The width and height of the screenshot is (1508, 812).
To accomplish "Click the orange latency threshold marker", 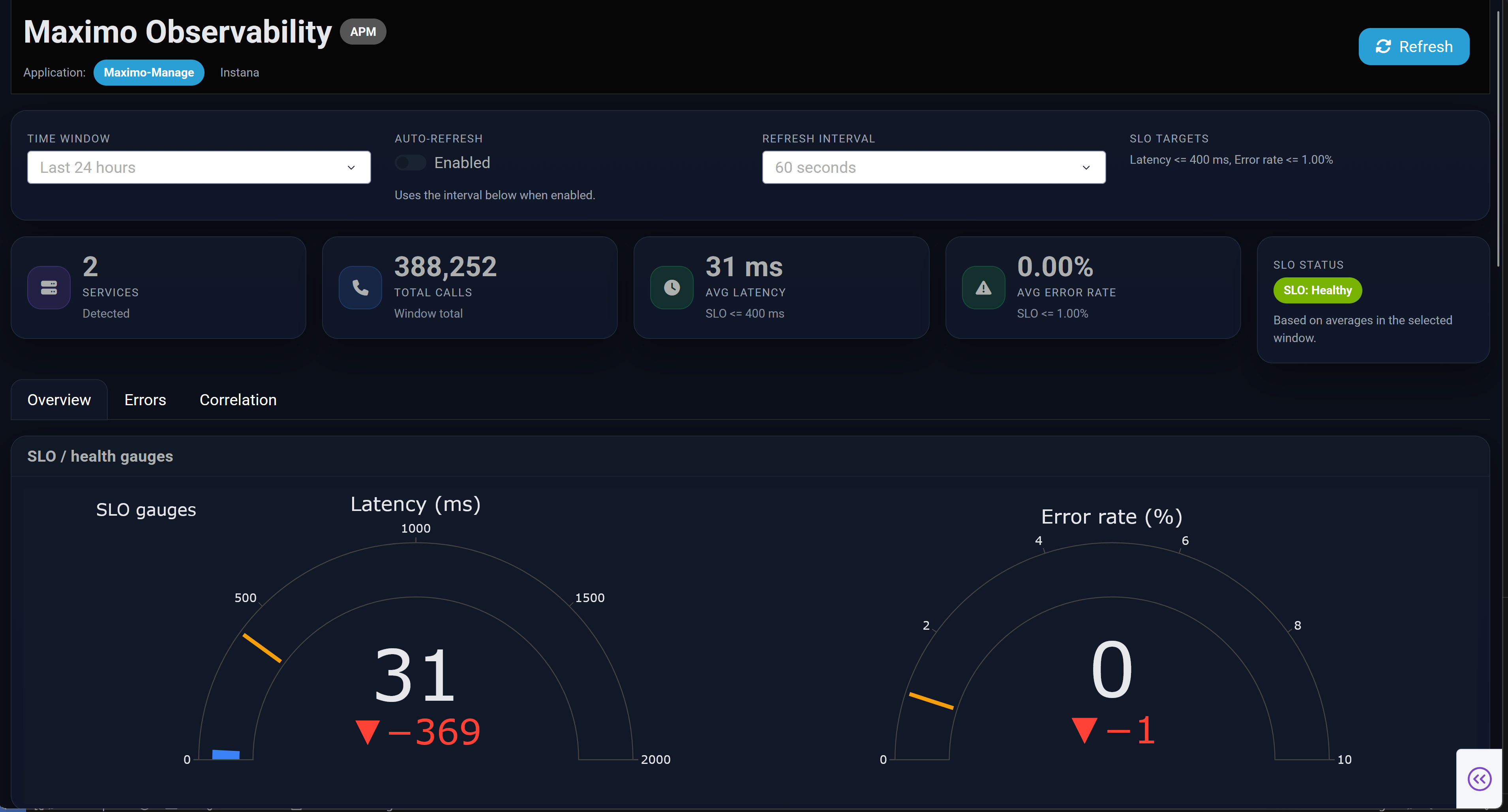I will pos(262,647).
